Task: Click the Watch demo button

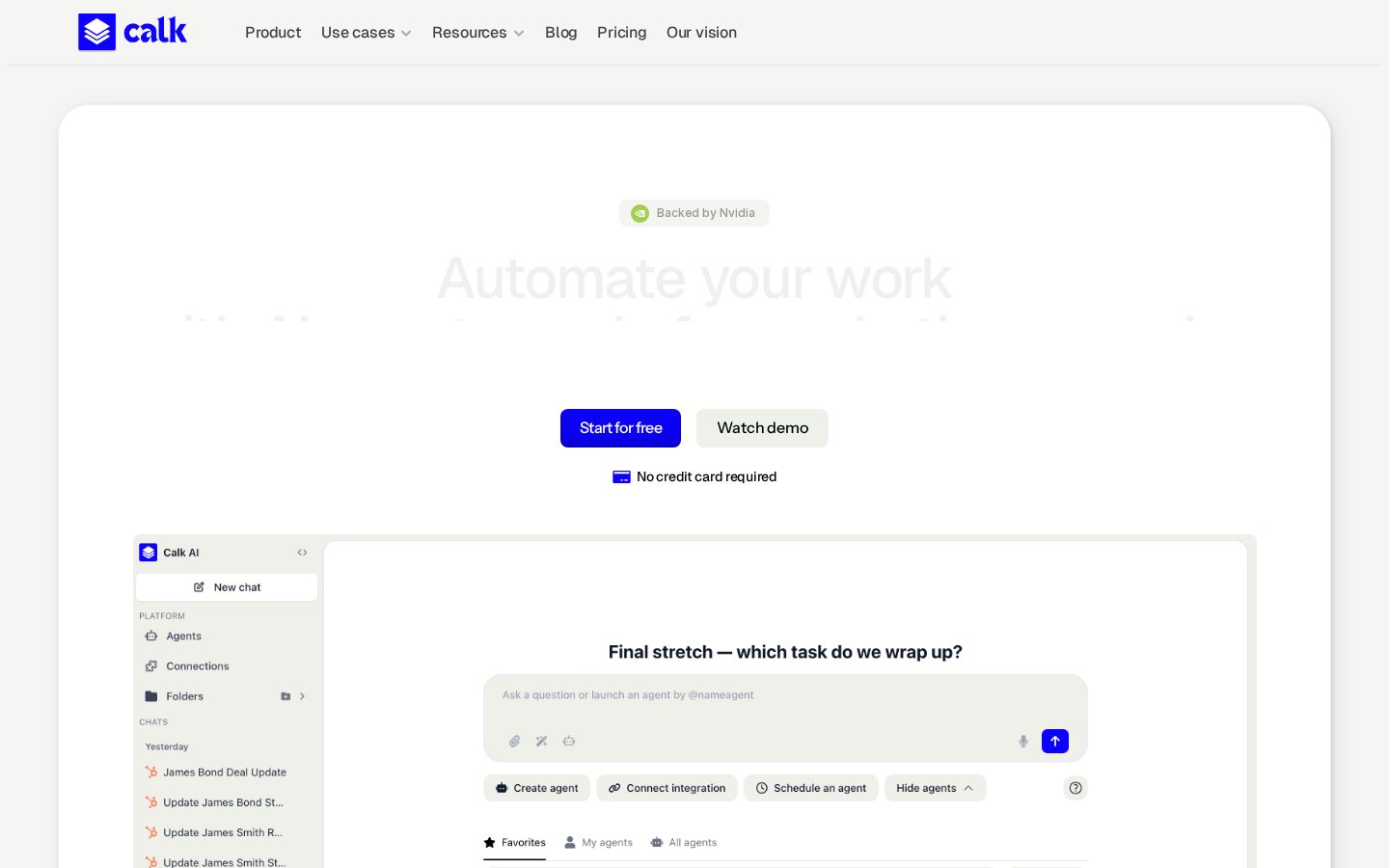Action: pyautogui.click(x=762, y=428)
